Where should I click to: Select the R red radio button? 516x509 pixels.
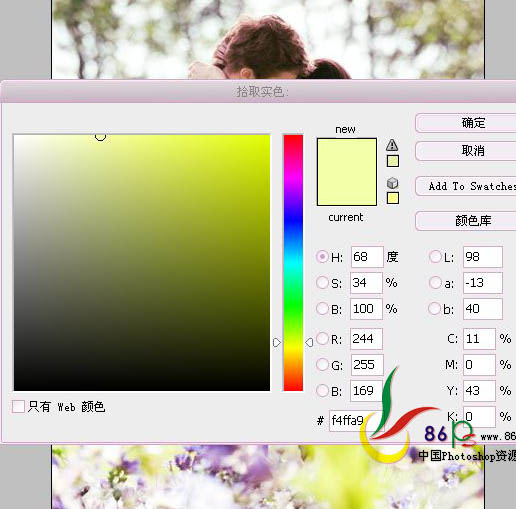tap(322, 339)
